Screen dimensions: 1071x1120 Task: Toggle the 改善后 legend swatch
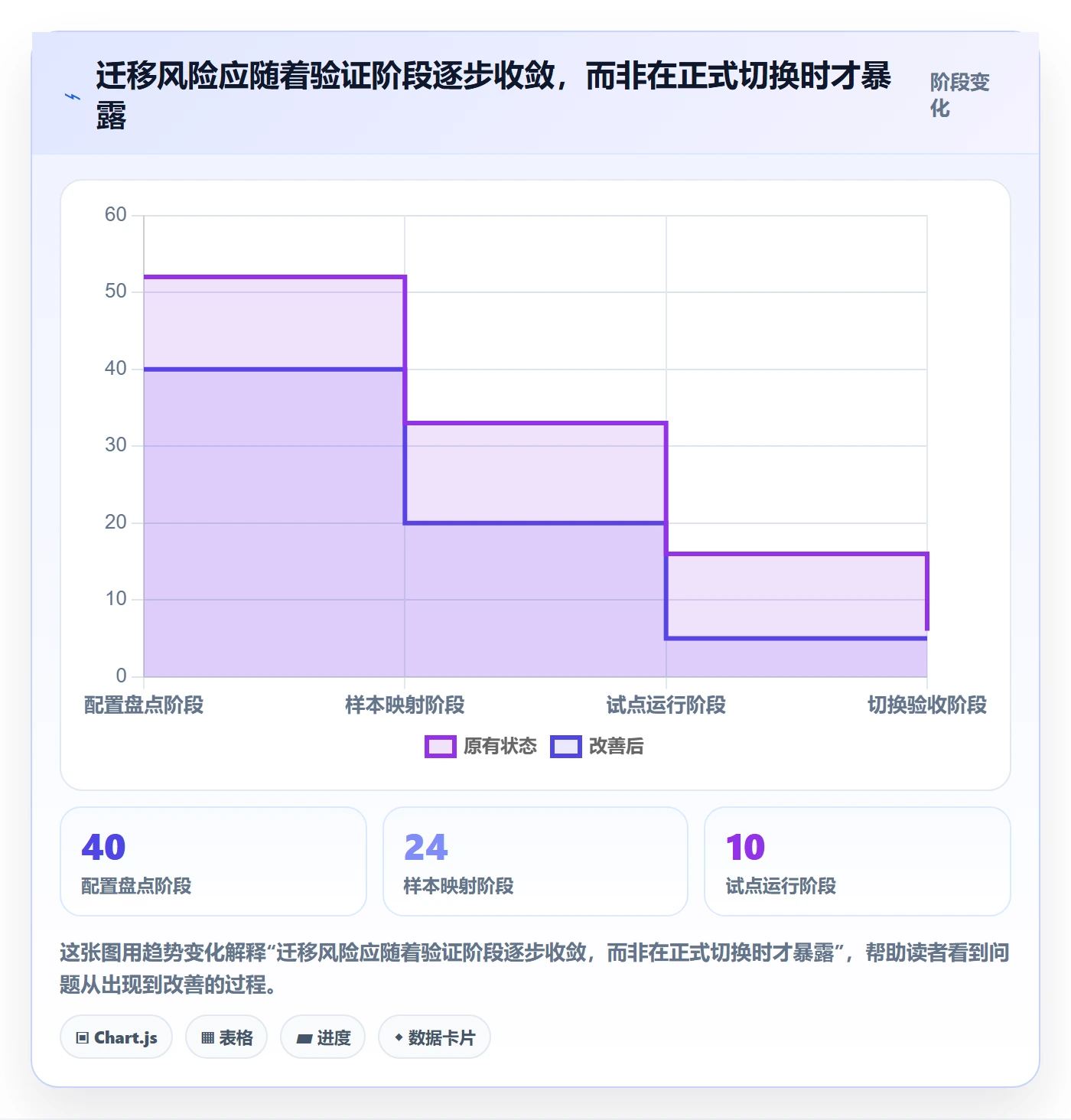point(565,747)
